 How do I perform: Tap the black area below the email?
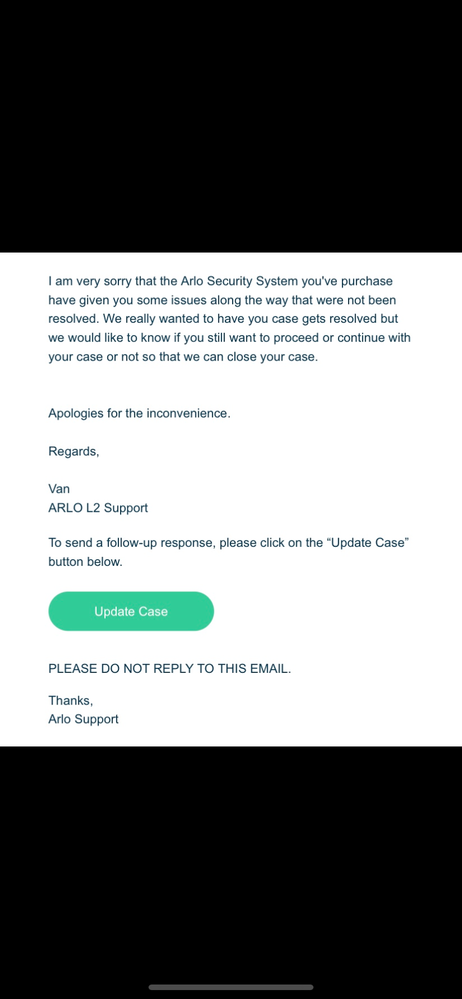tap(231, 860)
